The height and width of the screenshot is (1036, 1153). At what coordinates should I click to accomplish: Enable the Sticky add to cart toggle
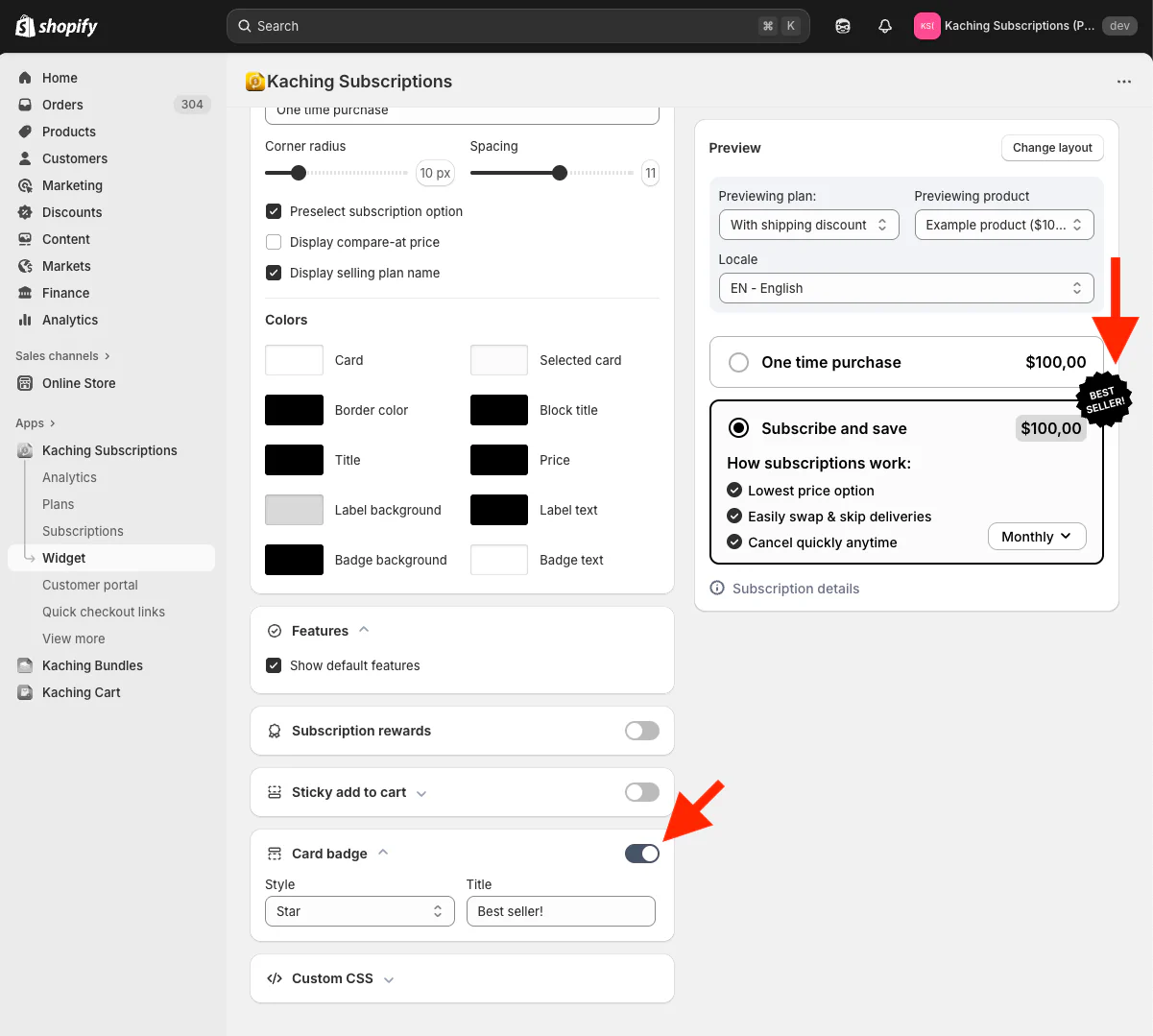click(642, 792)
